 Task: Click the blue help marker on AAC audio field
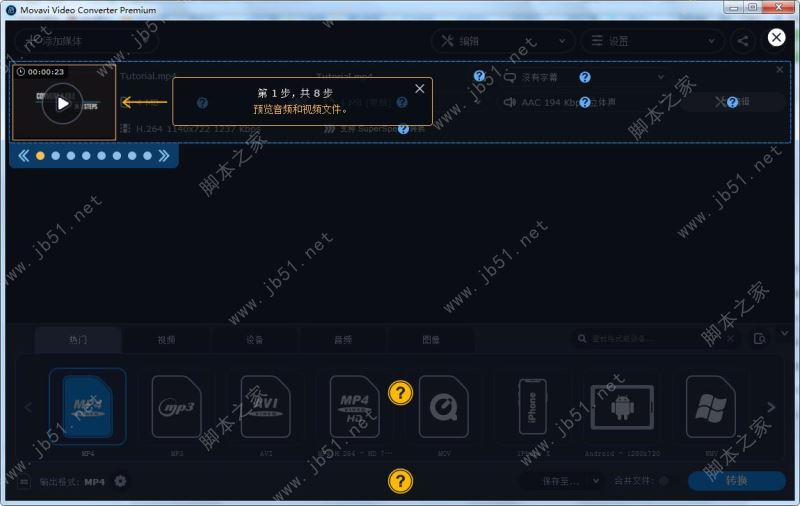[x=585, y=102]
